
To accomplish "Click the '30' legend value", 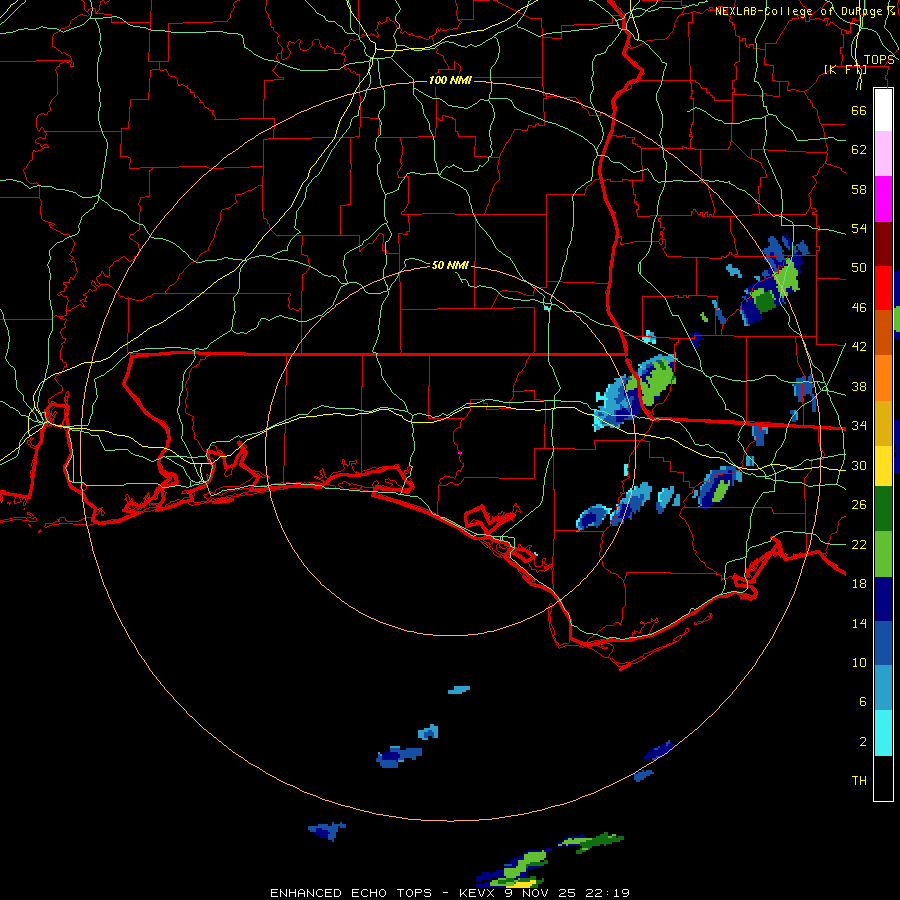I will [859, 465].
